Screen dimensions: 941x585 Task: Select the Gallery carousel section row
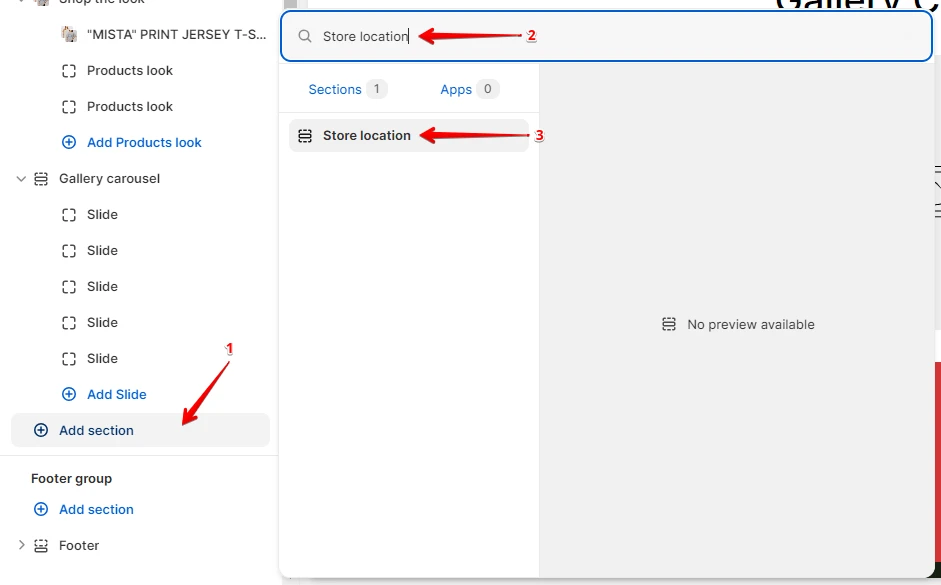[x=140, y=179]
